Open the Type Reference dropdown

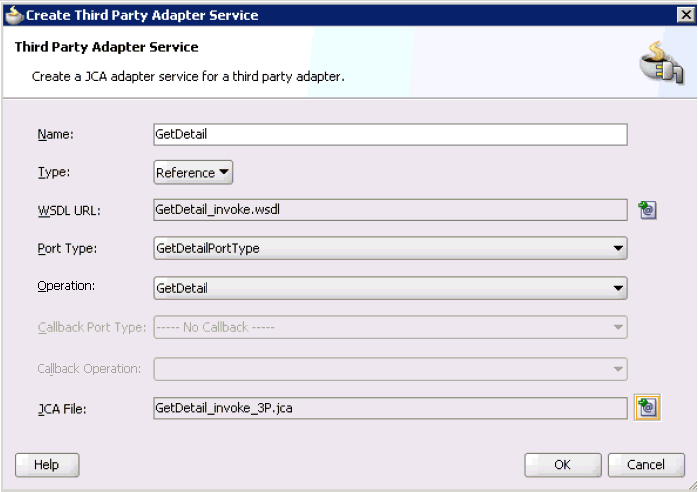pos(193,172)
